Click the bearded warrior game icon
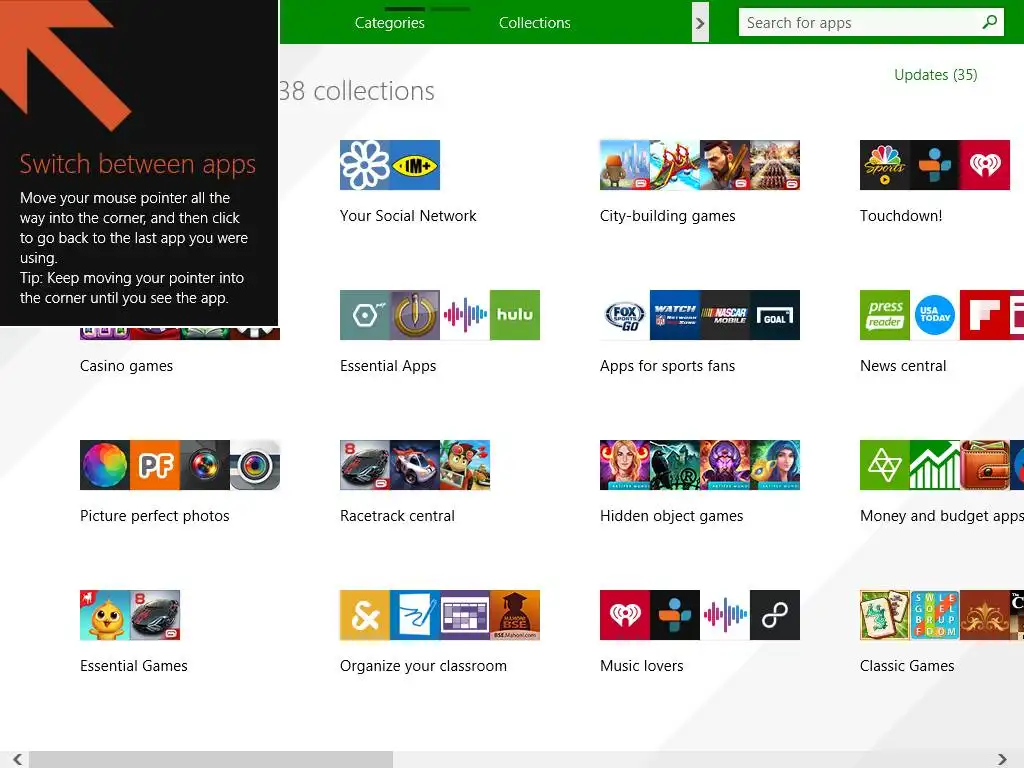 [x=725, y=165]
